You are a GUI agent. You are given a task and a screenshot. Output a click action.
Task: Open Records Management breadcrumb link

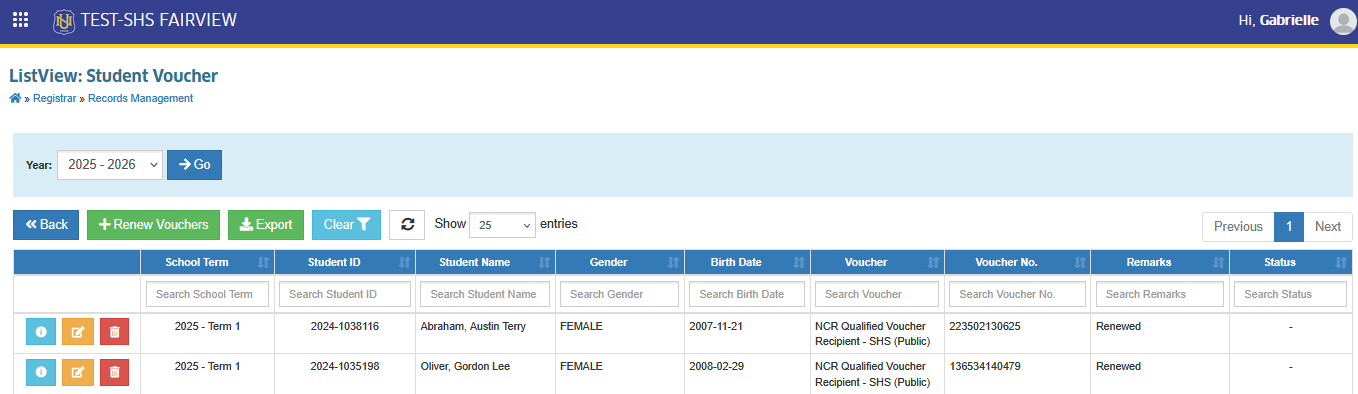pyautogui.click(x=140, y=98)
